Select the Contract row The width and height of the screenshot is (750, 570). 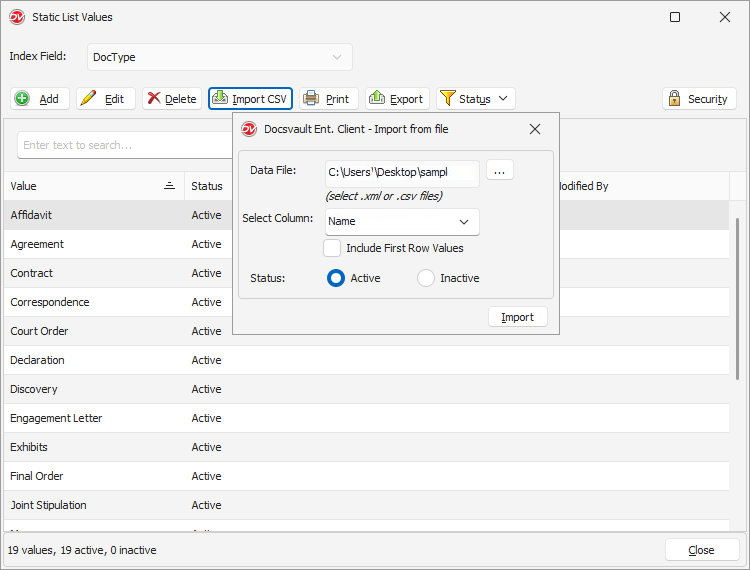click(366, 273)
